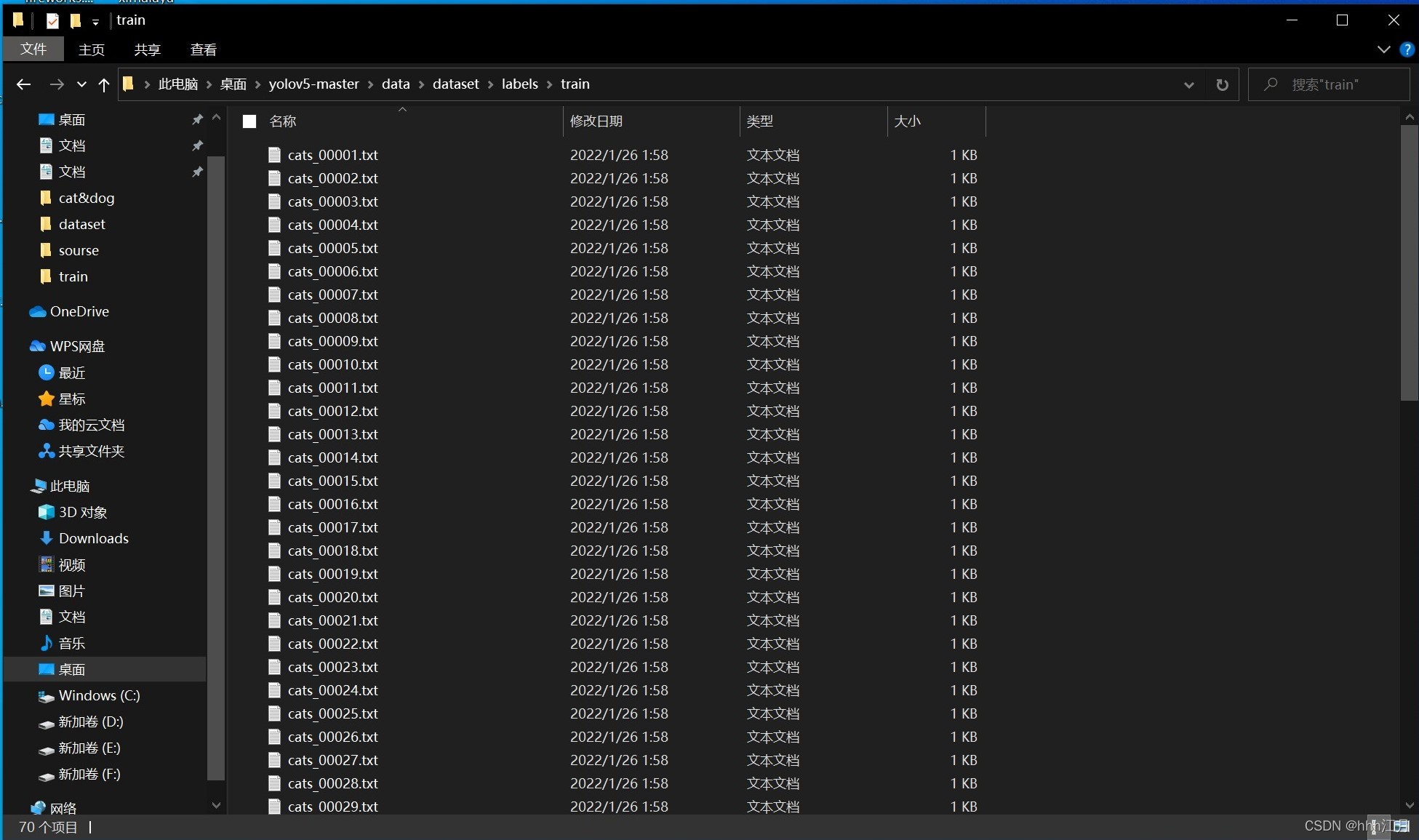Open the 视频 videos folder
Screen dimensions: 1419x840
tap(62, 564)
